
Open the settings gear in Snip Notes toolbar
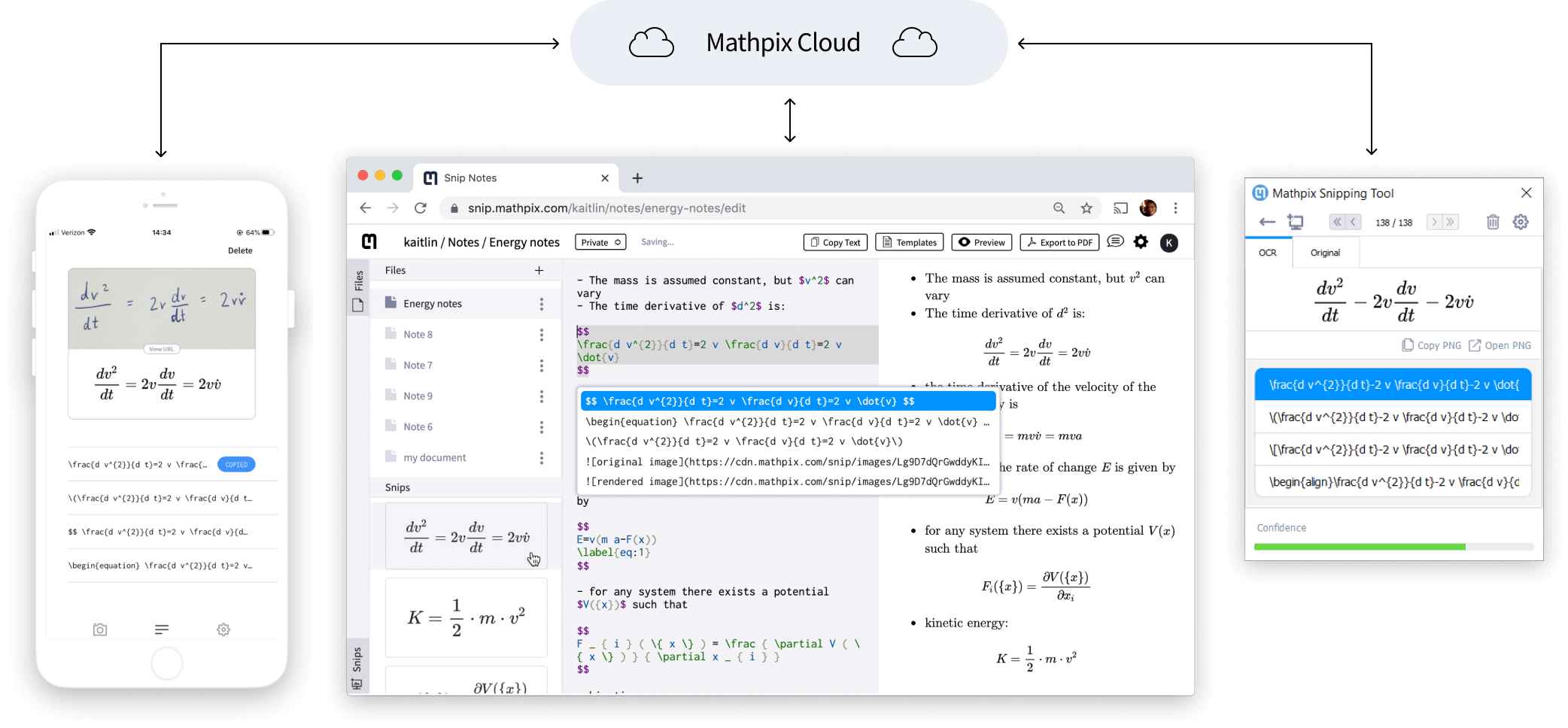(1141, 242)
